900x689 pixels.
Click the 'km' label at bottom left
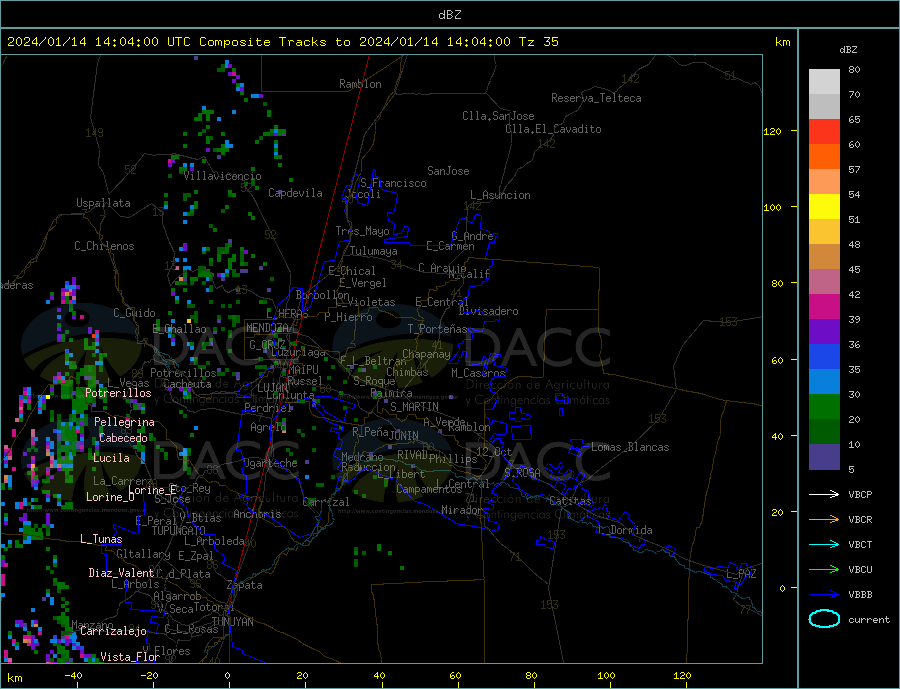click(x=15, y=678)
